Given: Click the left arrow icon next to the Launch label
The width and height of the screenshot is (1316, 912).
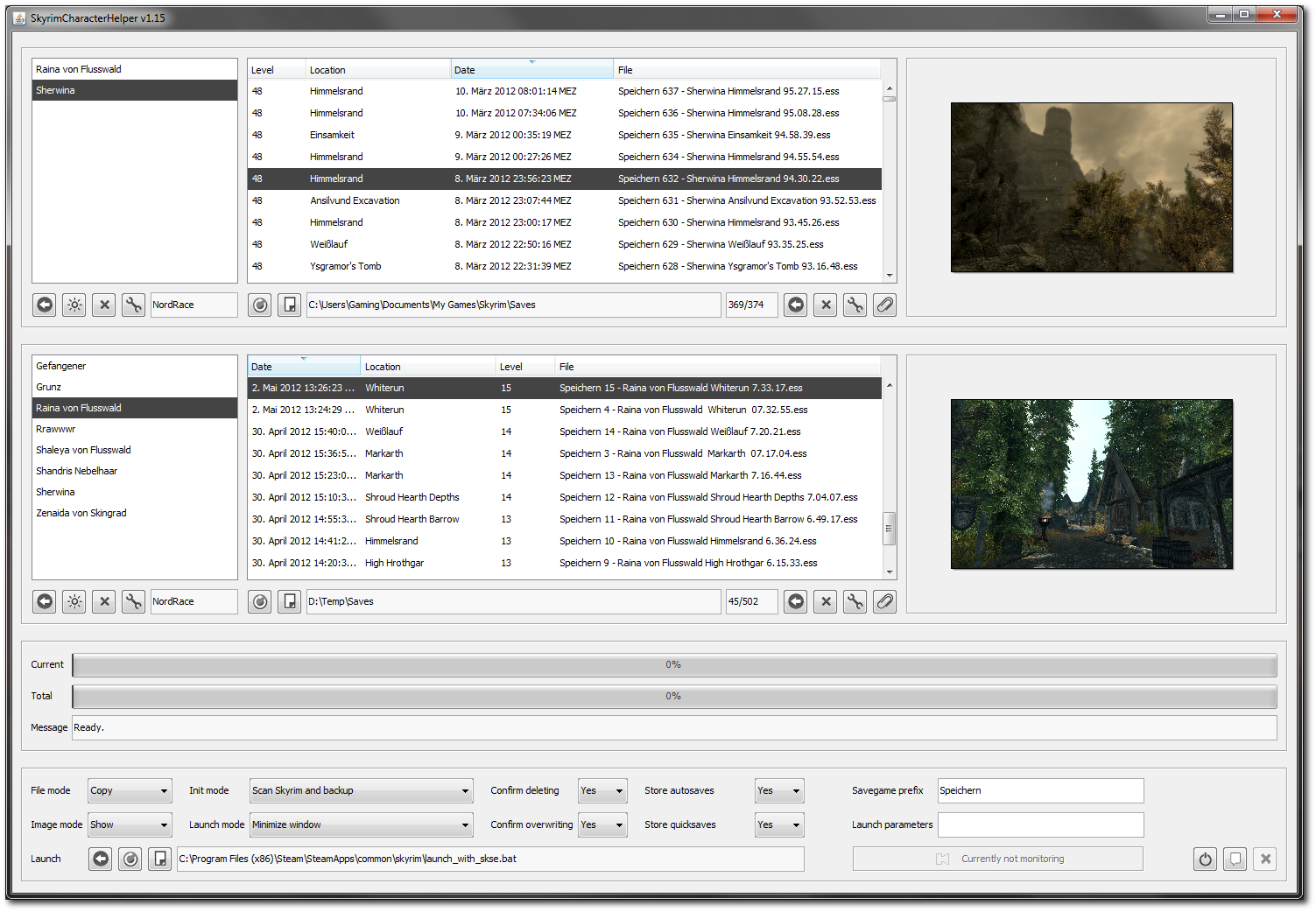Looking at the screenshot, I should pos(101,859).
